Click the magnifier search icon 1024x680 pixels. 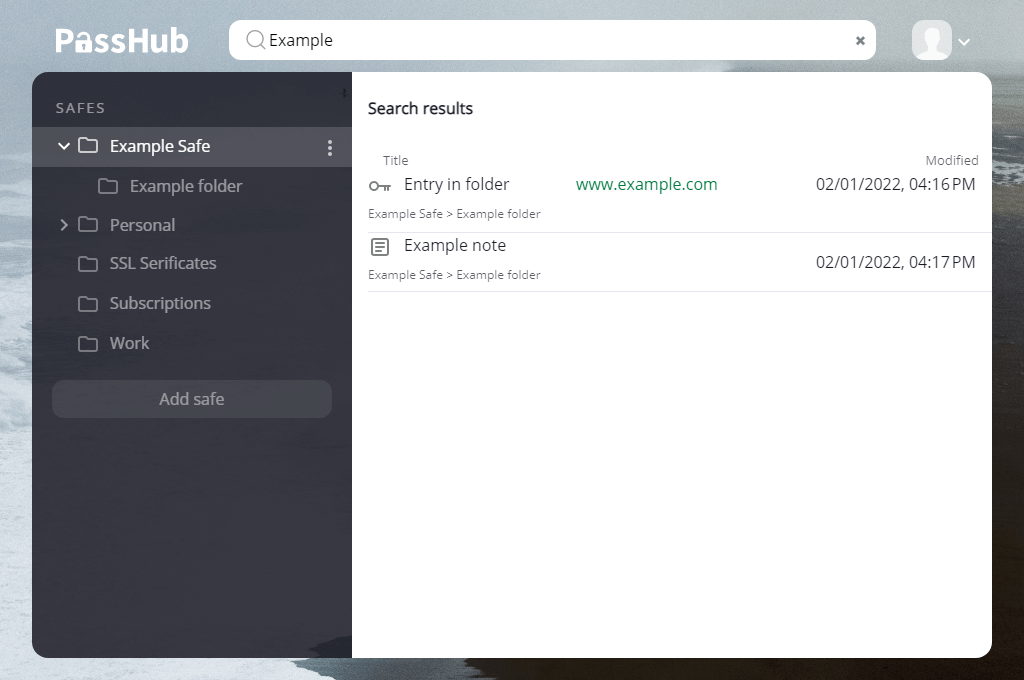[255, 40]
